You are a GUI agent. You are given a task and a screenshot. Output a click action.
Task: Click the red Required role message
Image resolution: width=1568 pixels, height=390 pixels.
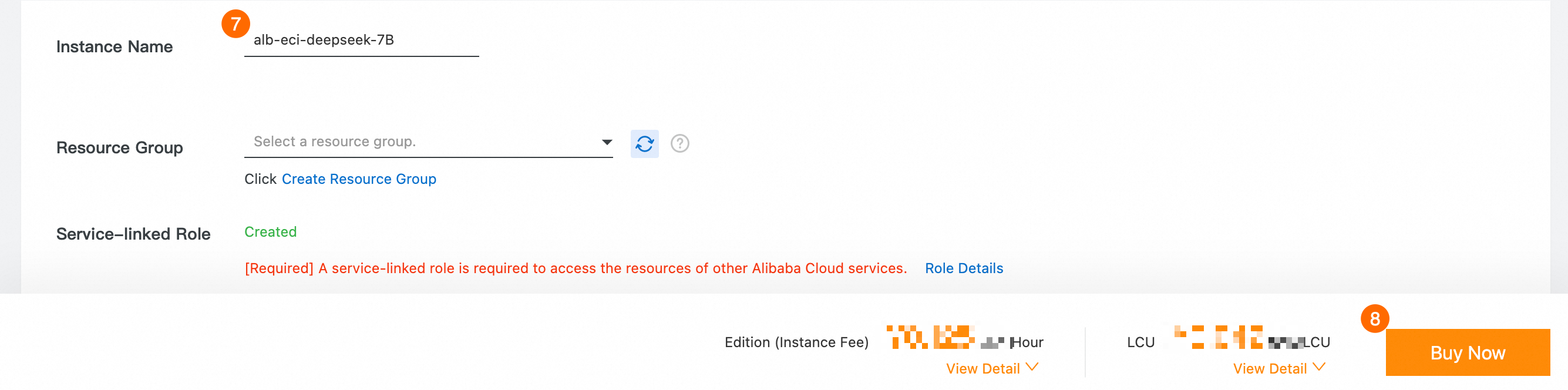click(x=575, y=268)
